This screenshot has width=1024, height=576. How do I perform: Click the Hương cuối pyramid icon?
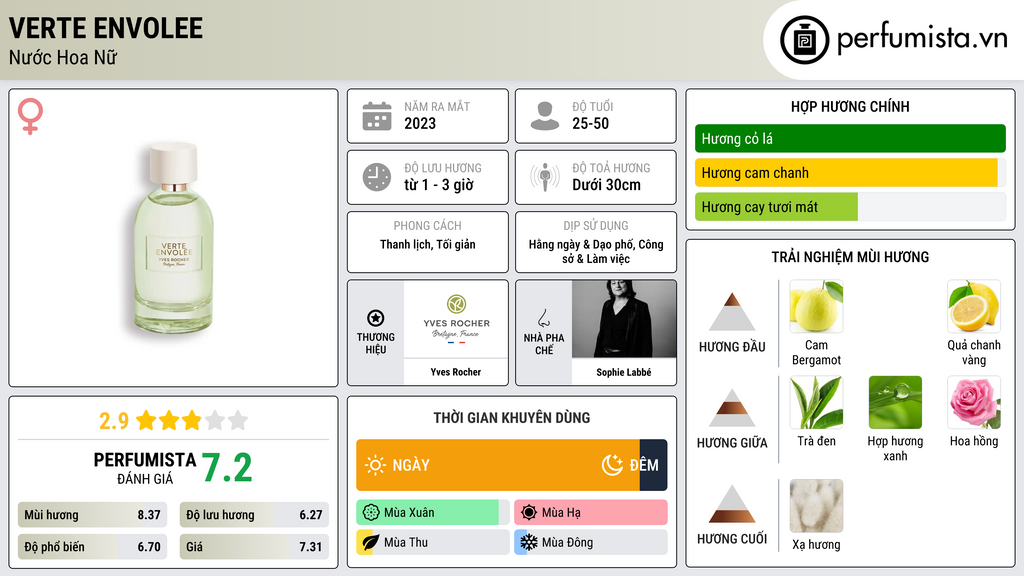pyautogui.click(x=732, y=504)
